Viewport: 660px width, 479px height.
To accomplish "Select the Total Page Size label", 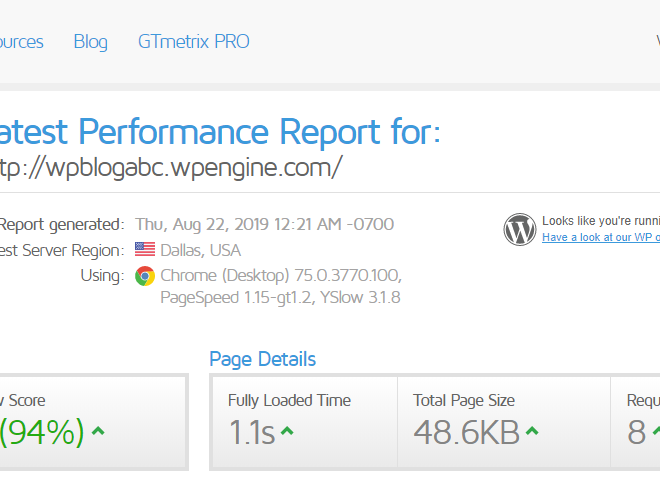I will pos(464,400).
